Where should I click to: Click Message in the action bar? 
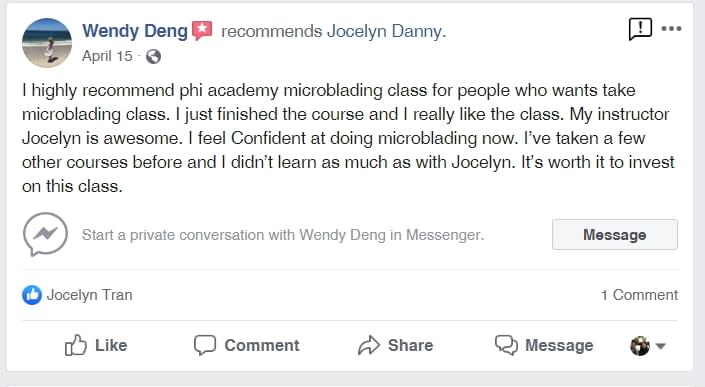click(544, 345)
